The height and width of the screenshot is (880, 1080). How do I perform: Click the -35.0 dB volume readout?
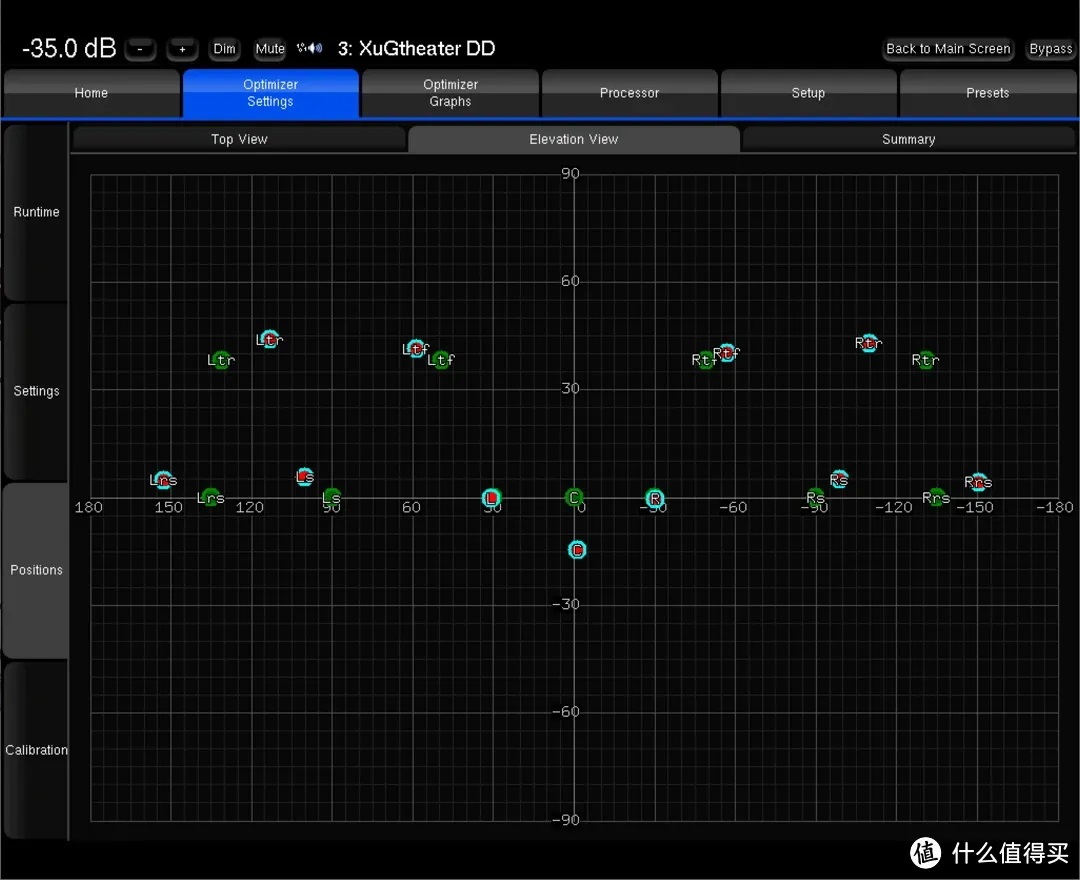click(x=69, y=48)
